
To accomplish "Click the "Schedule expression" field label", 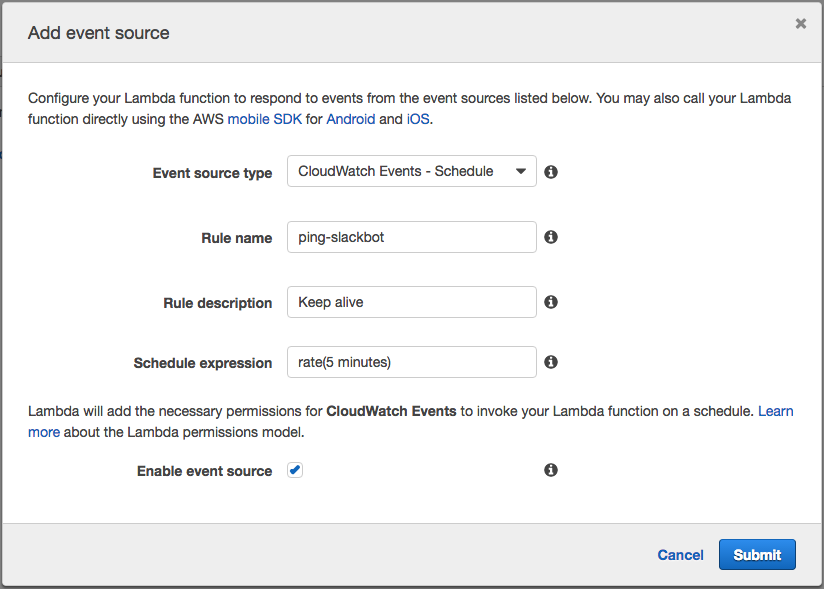I will 202,363.
